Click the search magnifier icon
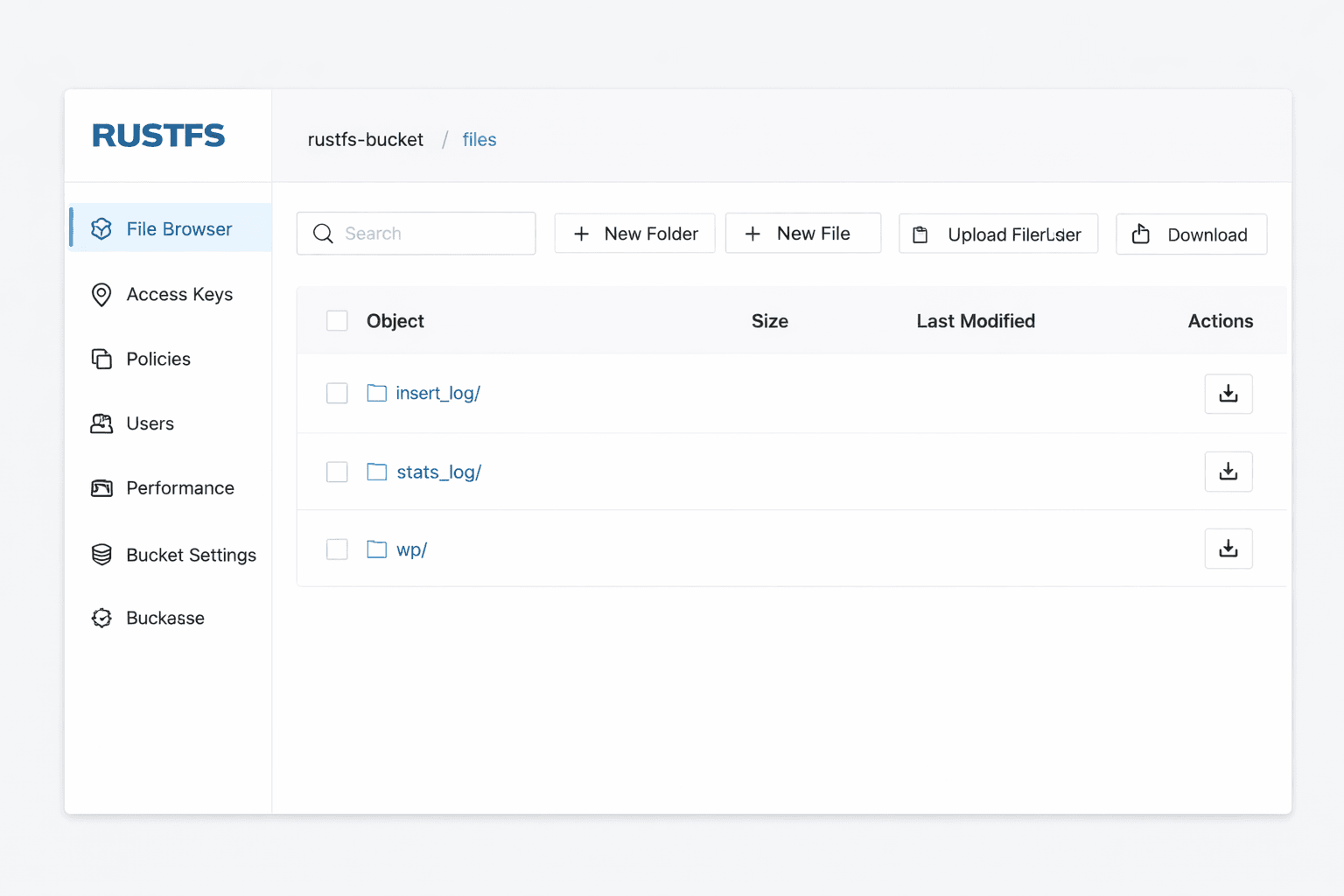The width and height of the screenshot is (1344, 896). click(323, 234)
